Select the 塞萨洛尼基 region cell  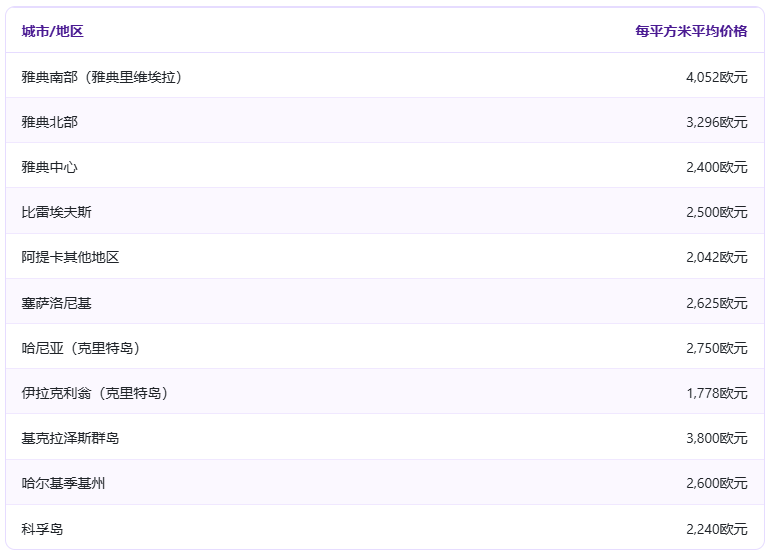click(56, 303)
